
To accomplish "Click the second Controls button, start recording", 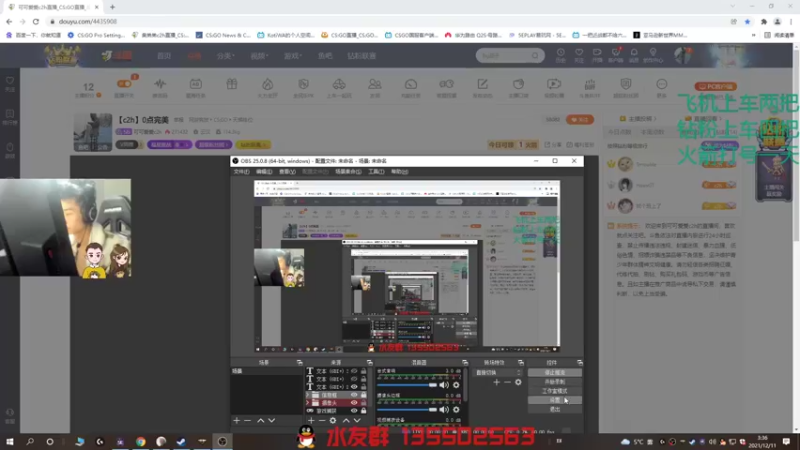I will (555, 382).
